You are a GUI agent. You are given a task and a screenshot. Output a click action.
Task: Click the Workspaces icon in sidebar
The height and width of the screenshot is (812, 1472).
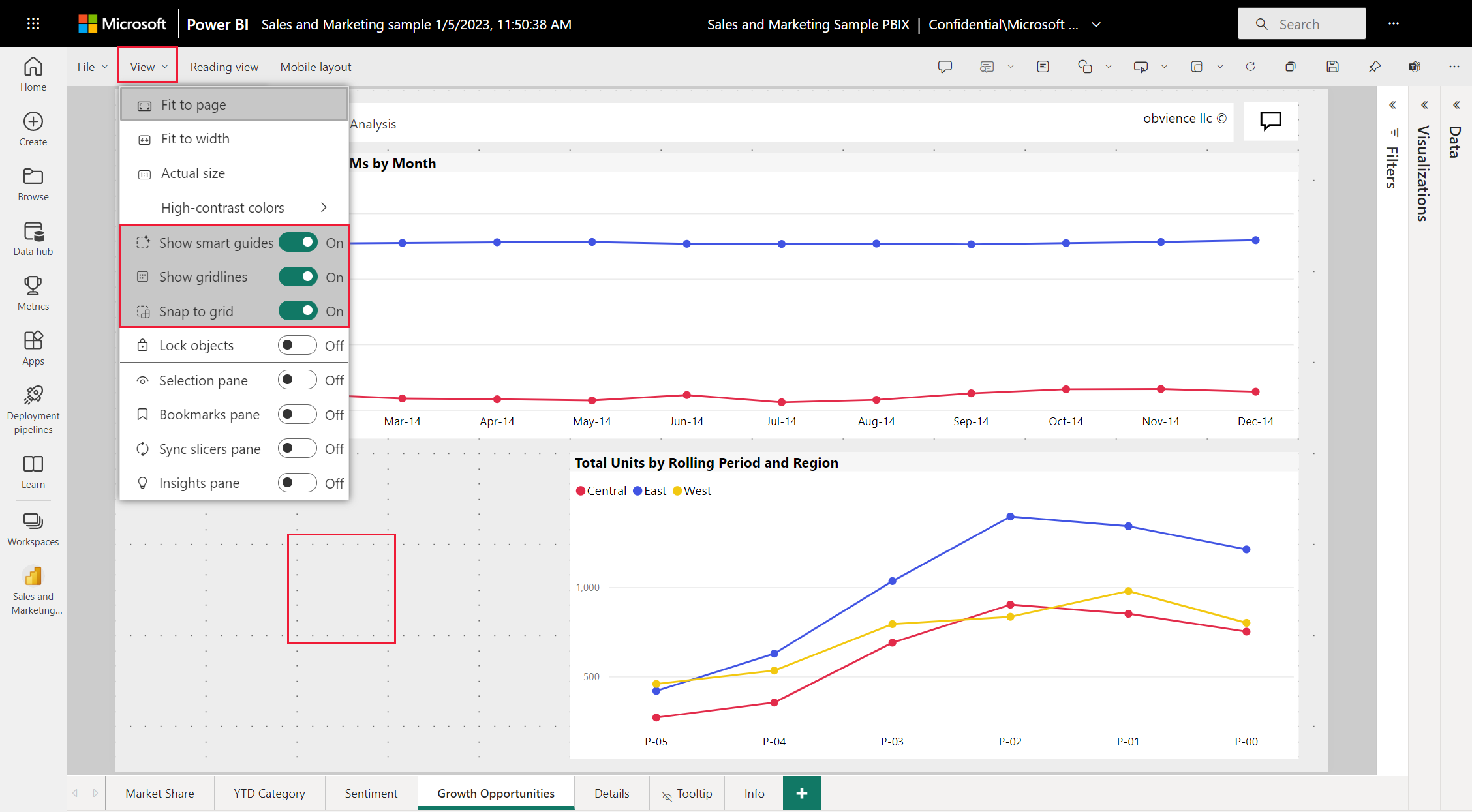(32, 521)
